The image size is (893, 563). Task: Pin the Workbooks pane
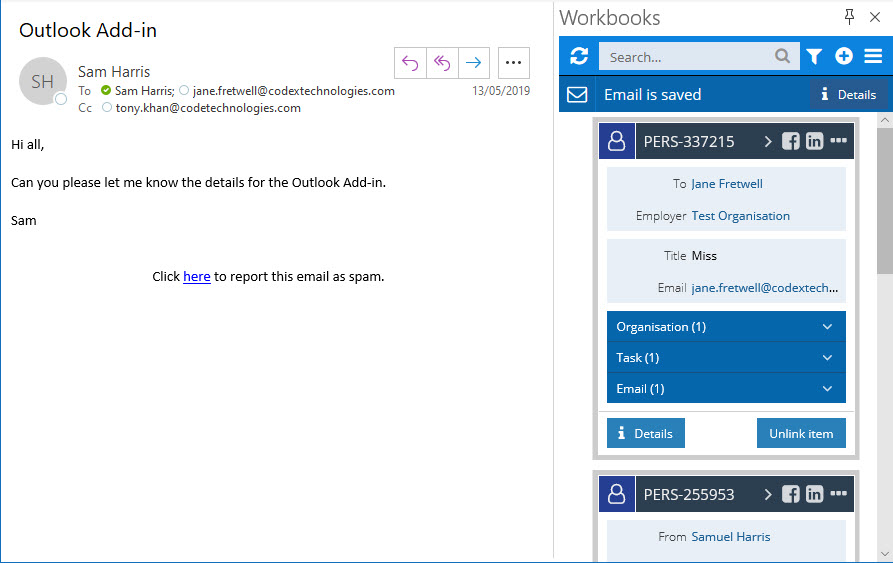(x=849, y=17)
